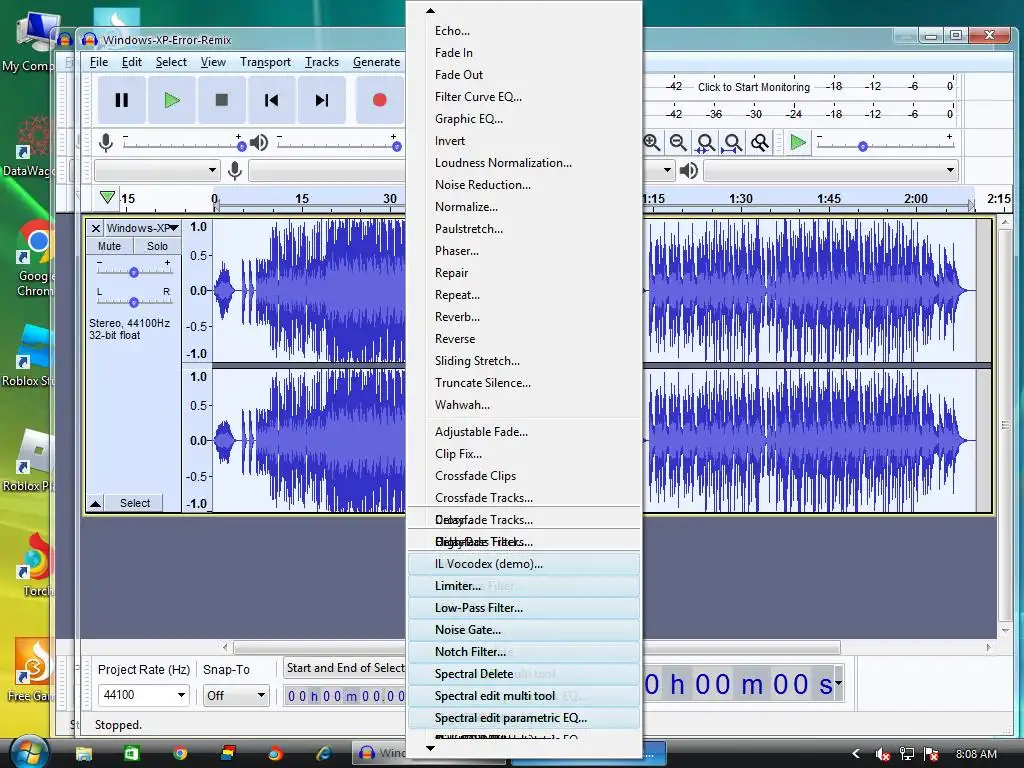Screen dimensions: 1024x768
Task: Choose Low-Pass Filter... effect
Action: click(524, 608)
